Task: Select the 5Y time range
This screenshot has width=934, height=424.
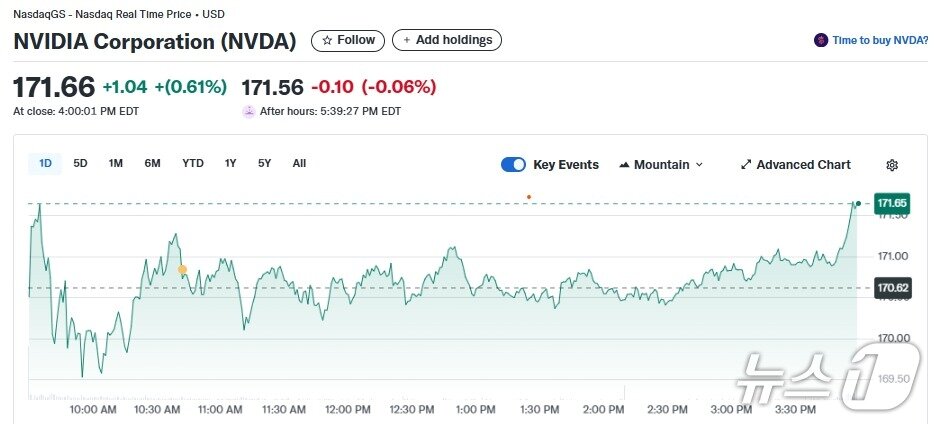Action: click(x=264, y=163)
